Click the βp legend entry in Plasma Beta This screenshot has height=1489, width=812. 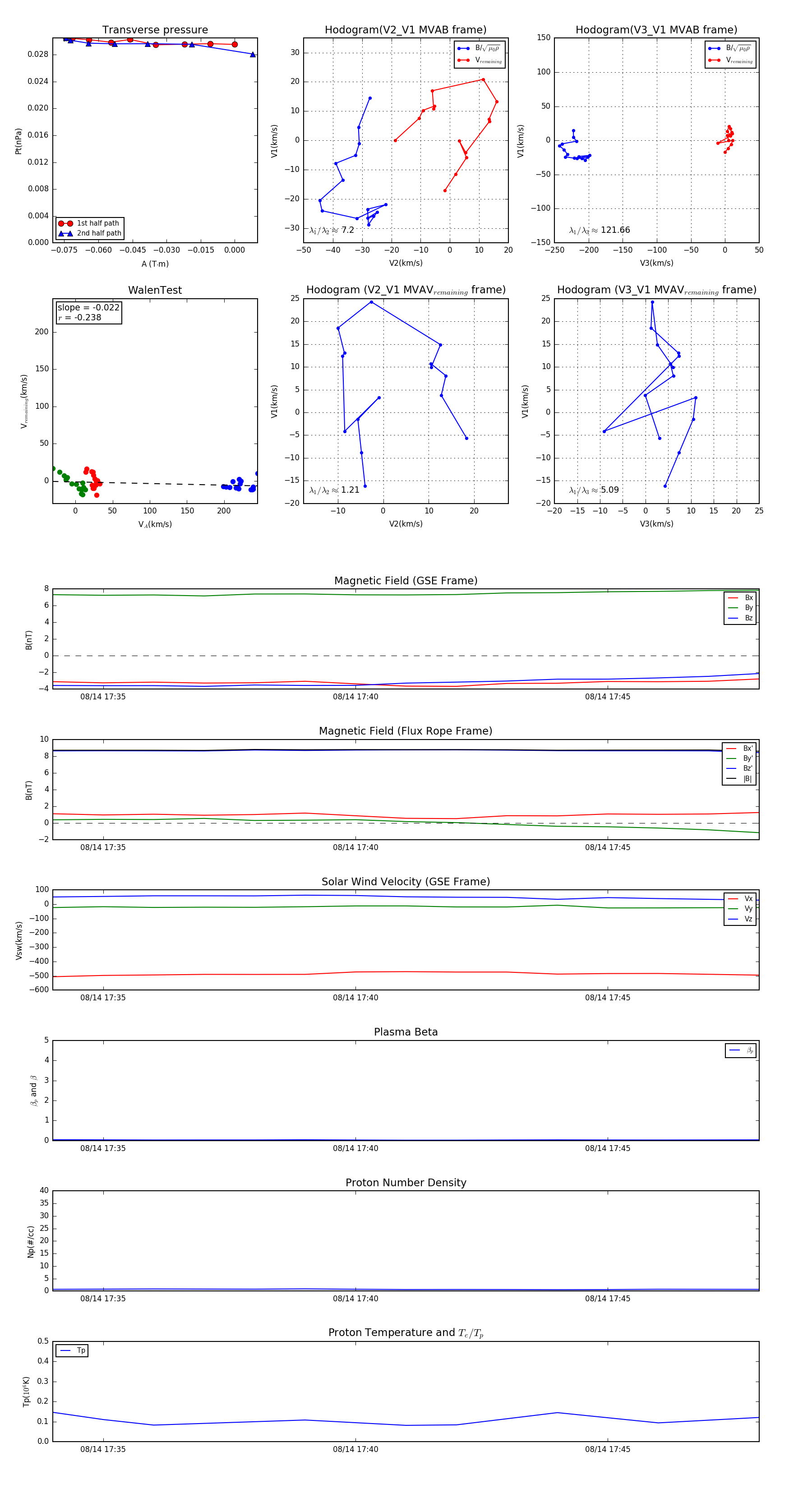pyautogui.click(x=742, y=1050)
